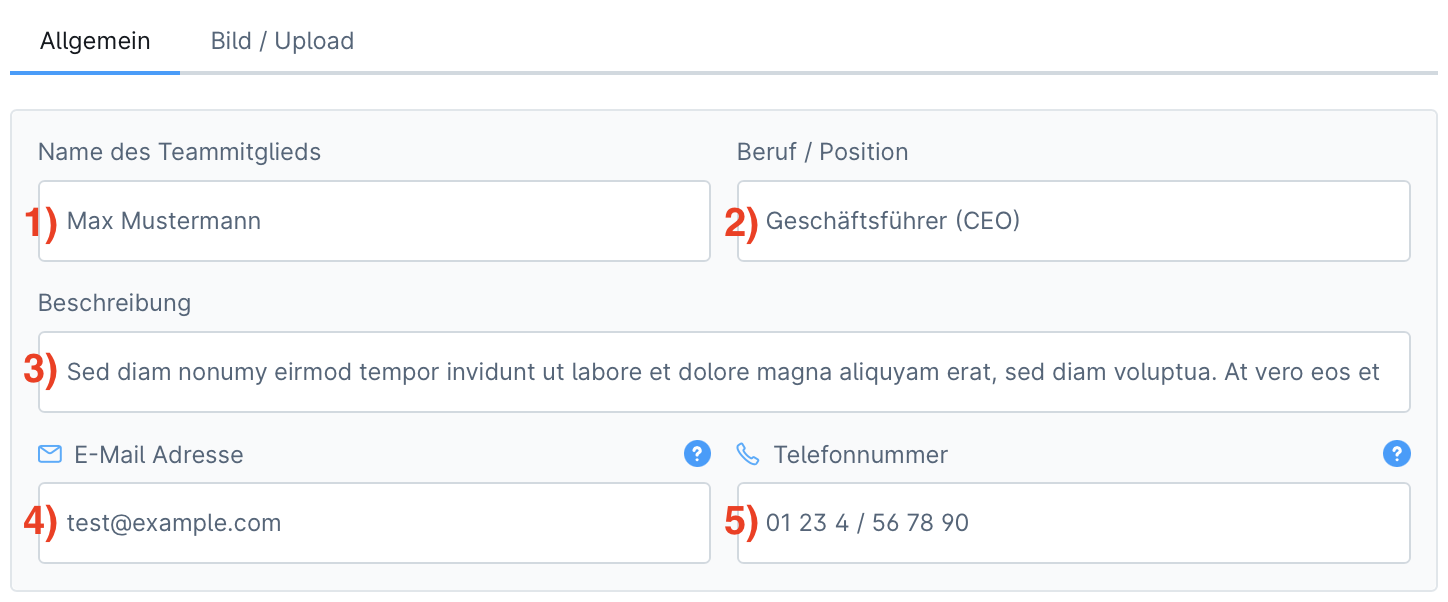
Task: Click the red "3)" marker
Action: tap(41, 370)
